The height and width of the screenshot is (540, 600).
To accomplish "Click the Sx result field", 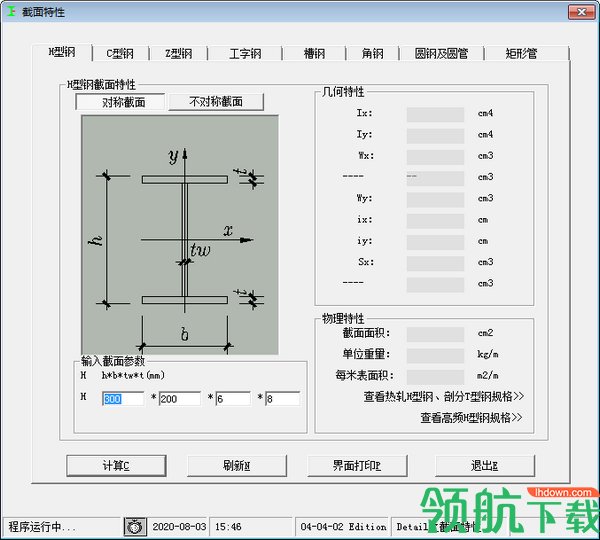I will point(435,263).
